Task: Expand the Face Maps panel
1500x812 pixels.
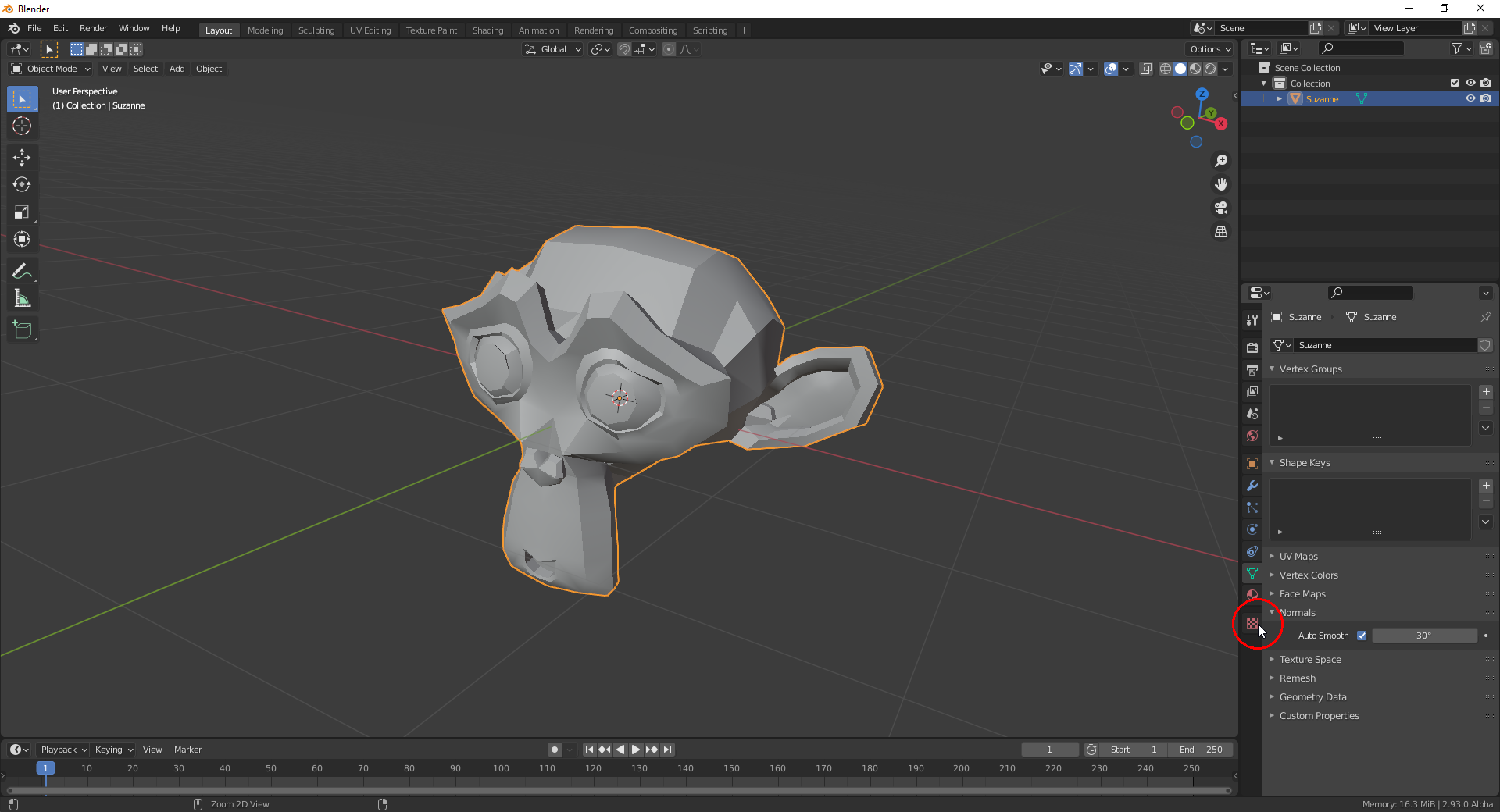Action: click(x=1302, y=594)
